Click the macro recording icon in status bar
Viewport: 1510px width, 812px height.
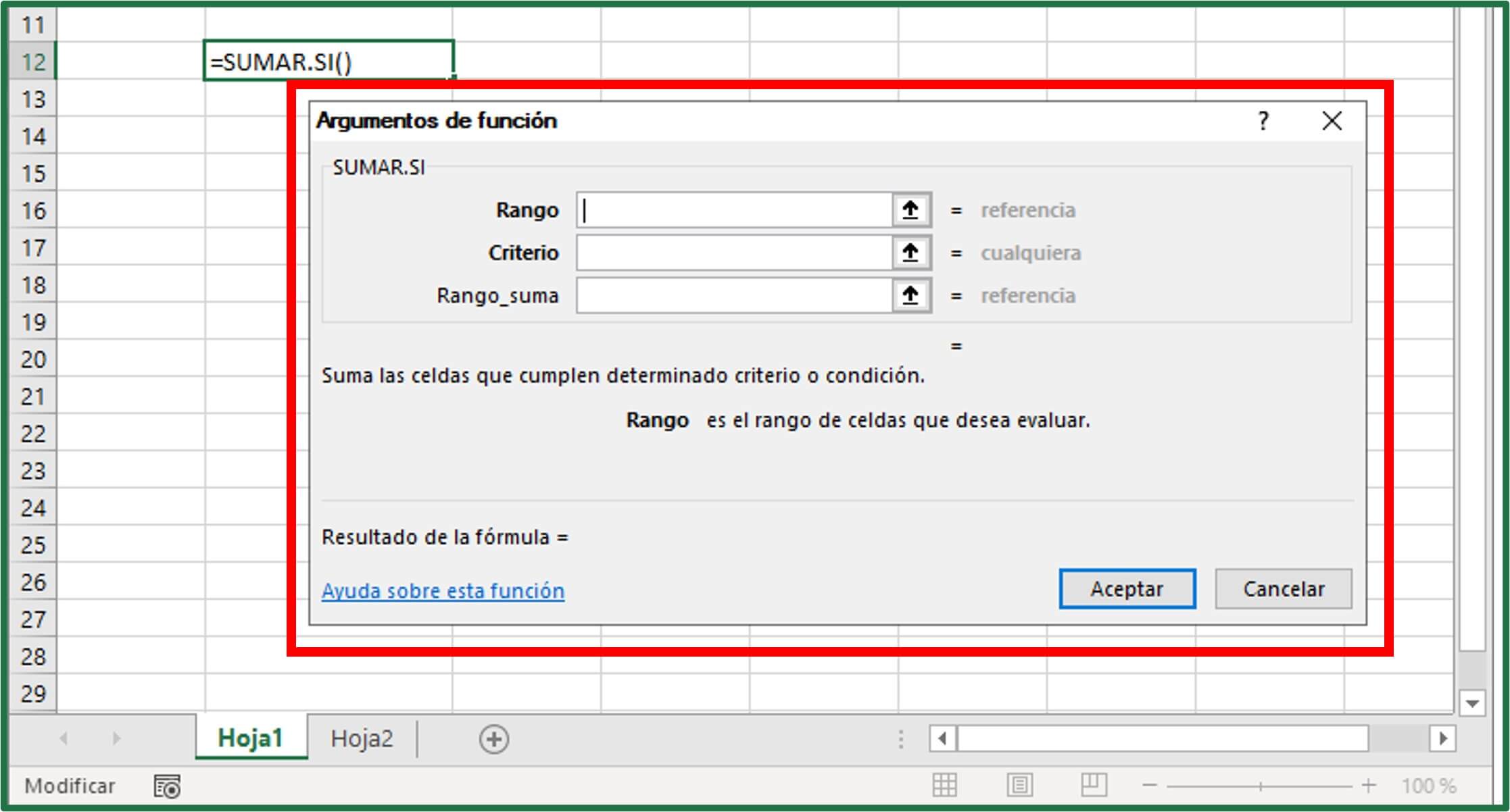coord(166,786)
